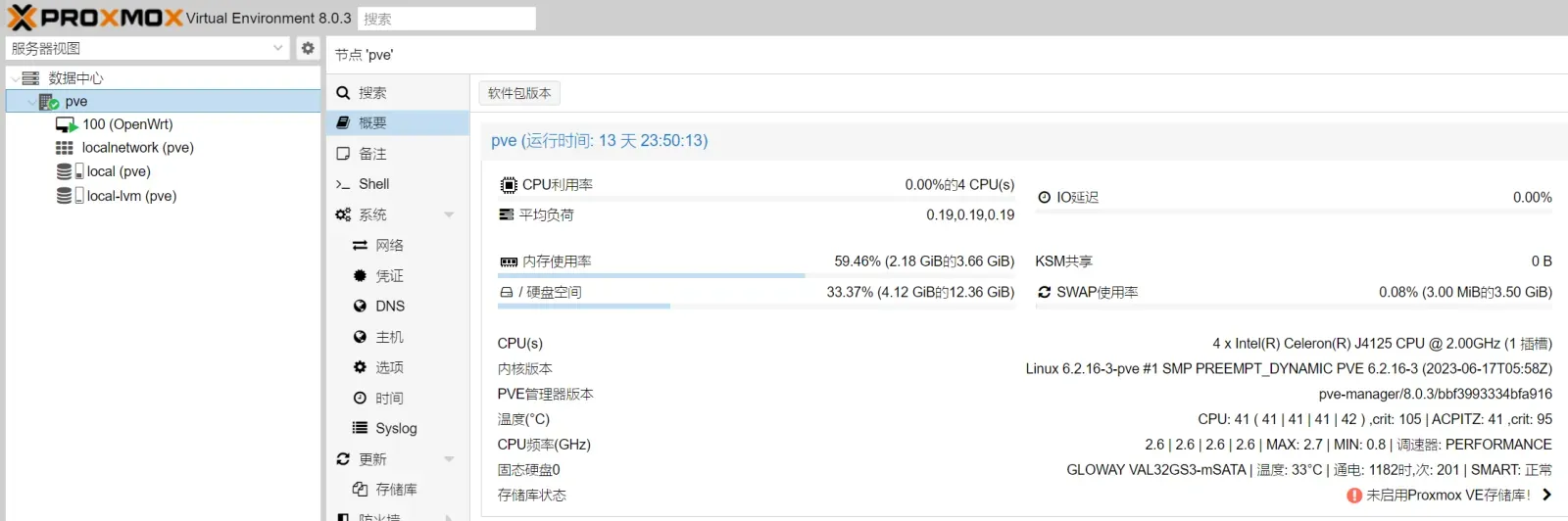Expand the 服务器视图 view dropdown
The height and width of the screenshot is (521, 1568).
coord(278,48)
